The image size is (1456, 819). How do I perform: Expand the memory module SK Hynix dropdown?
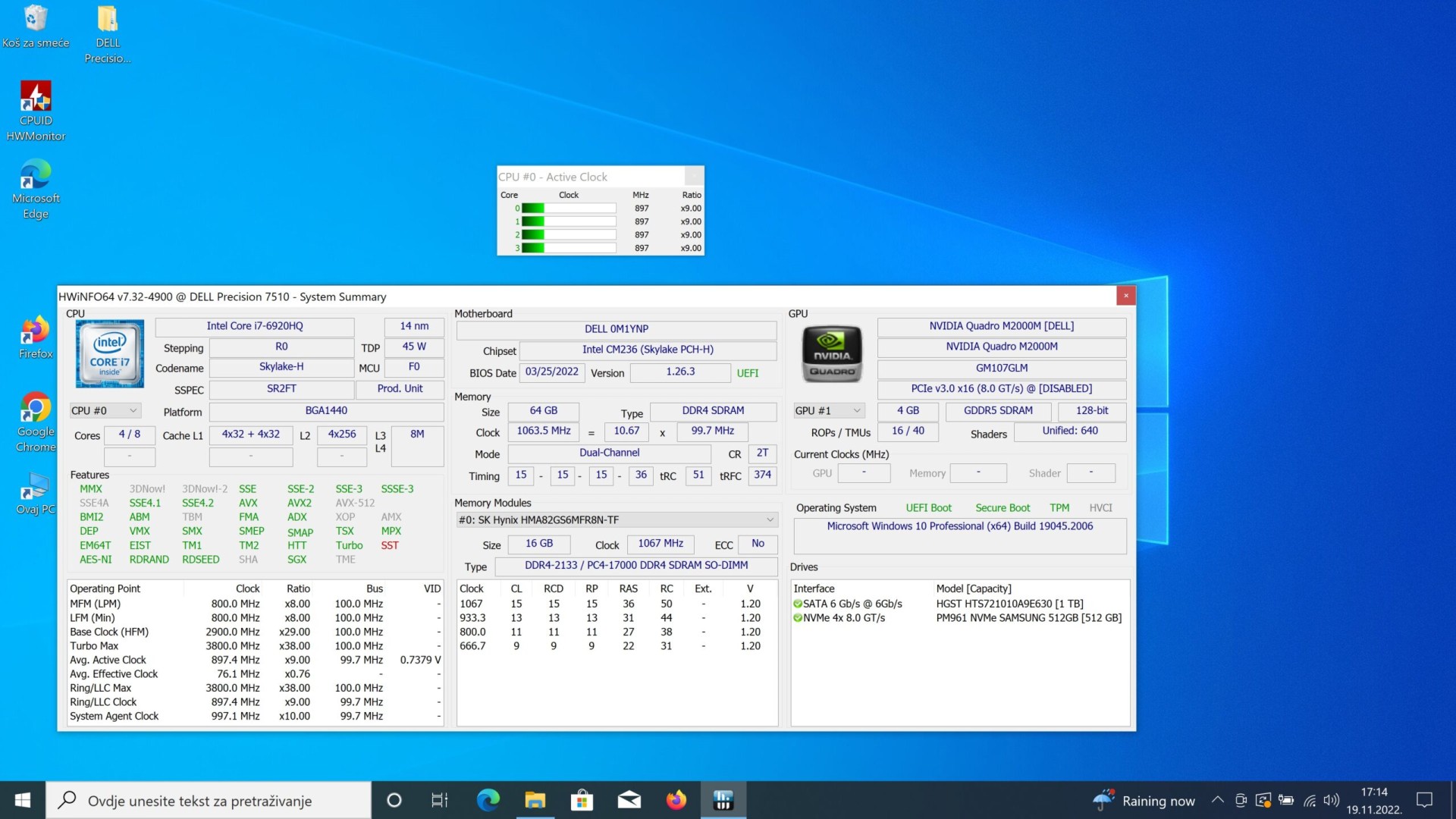pos(617,519)
